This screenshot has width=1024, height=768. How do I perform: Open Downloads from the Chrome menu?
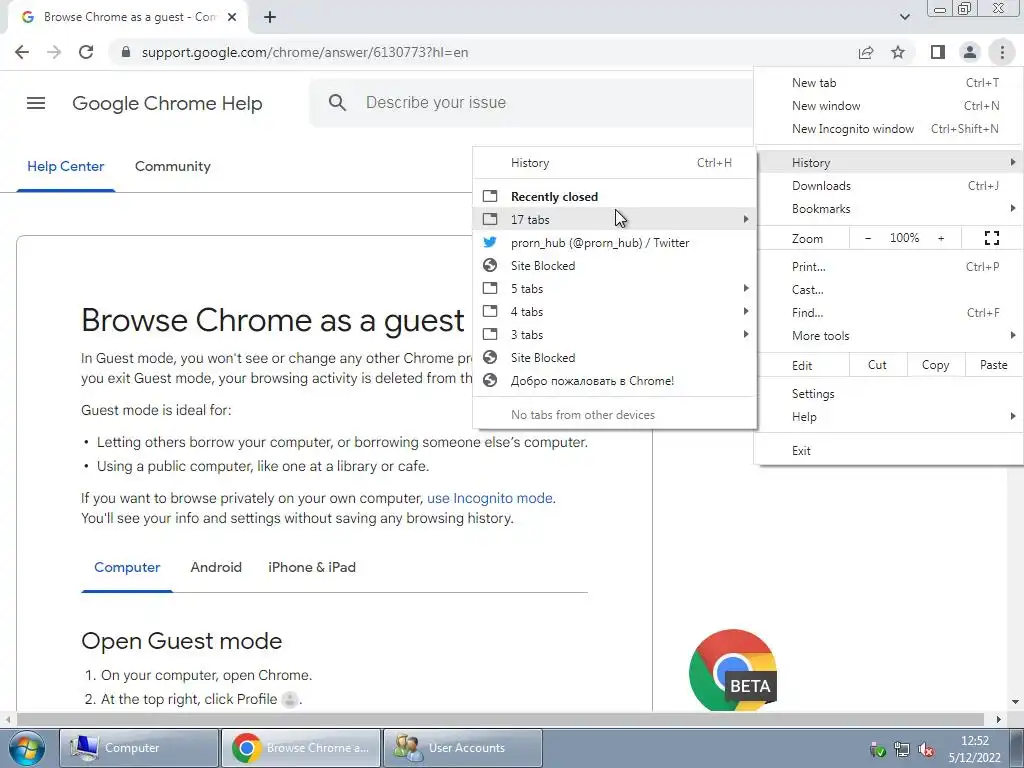[x=888, y=186]
